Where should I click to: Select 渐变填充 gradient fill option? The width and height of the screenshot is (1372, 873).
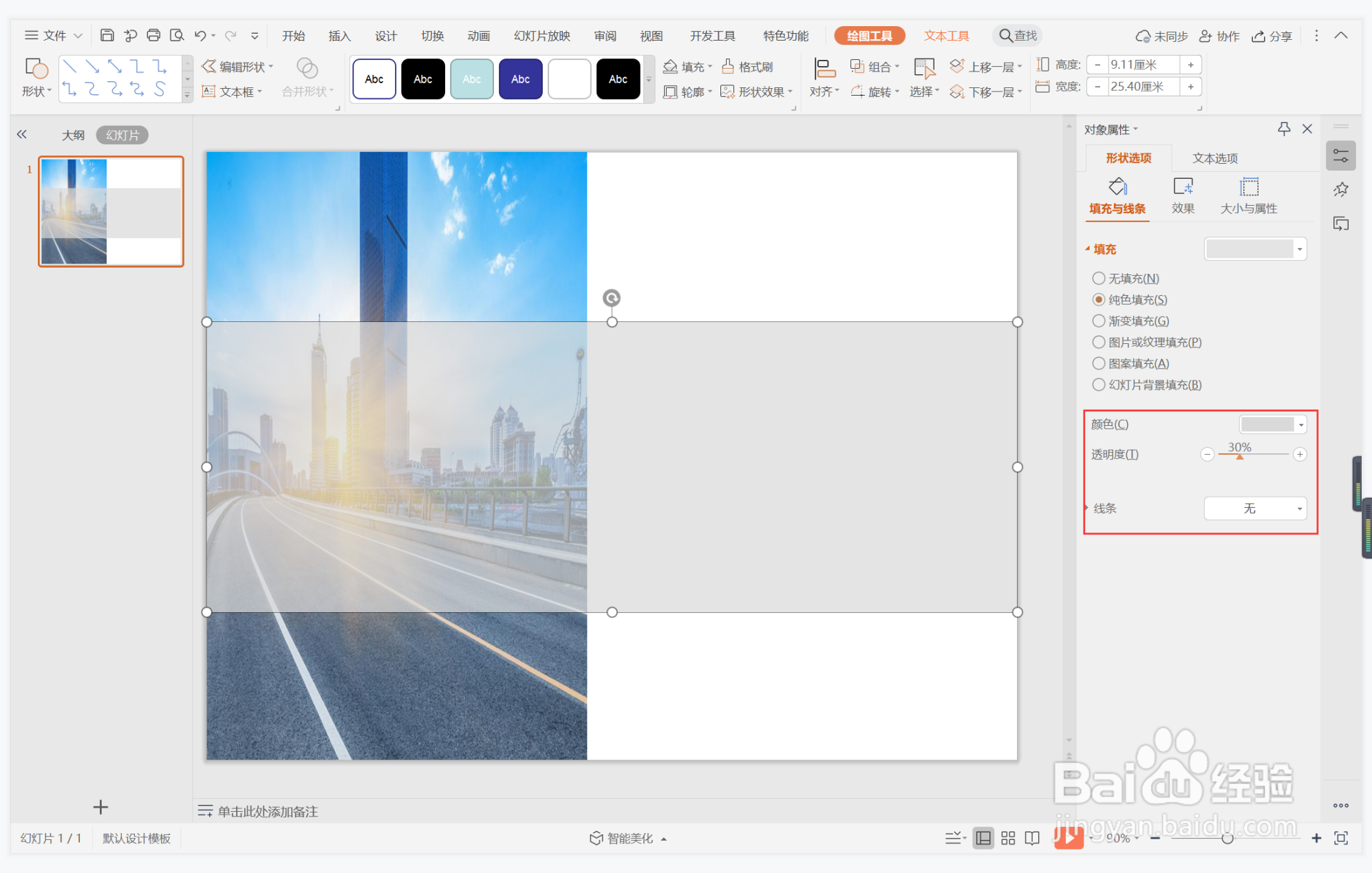tap(1099, 321)
